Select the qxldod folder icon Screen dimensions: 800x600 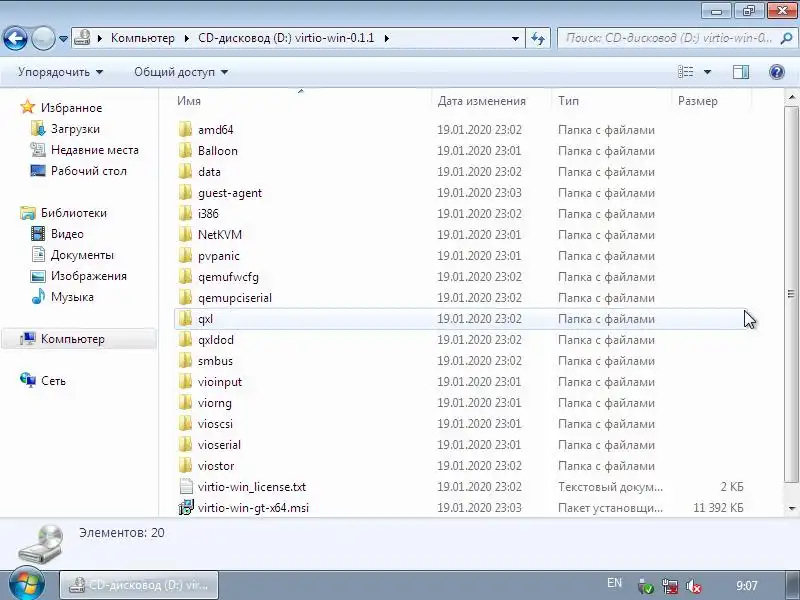[186, 340]
